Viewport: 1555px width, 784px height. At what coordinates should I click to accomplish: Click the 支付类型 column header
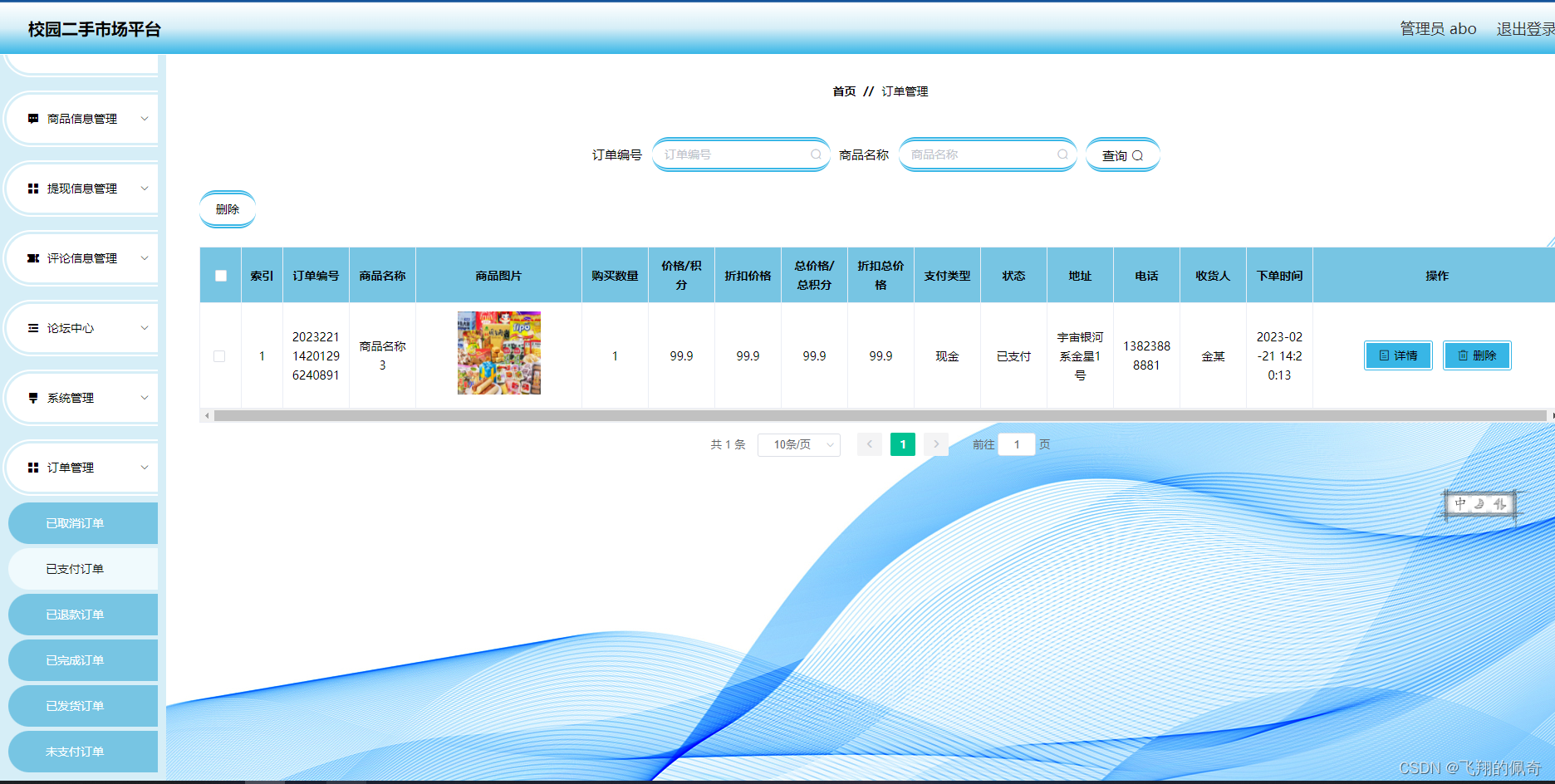[x=947, y=276]
